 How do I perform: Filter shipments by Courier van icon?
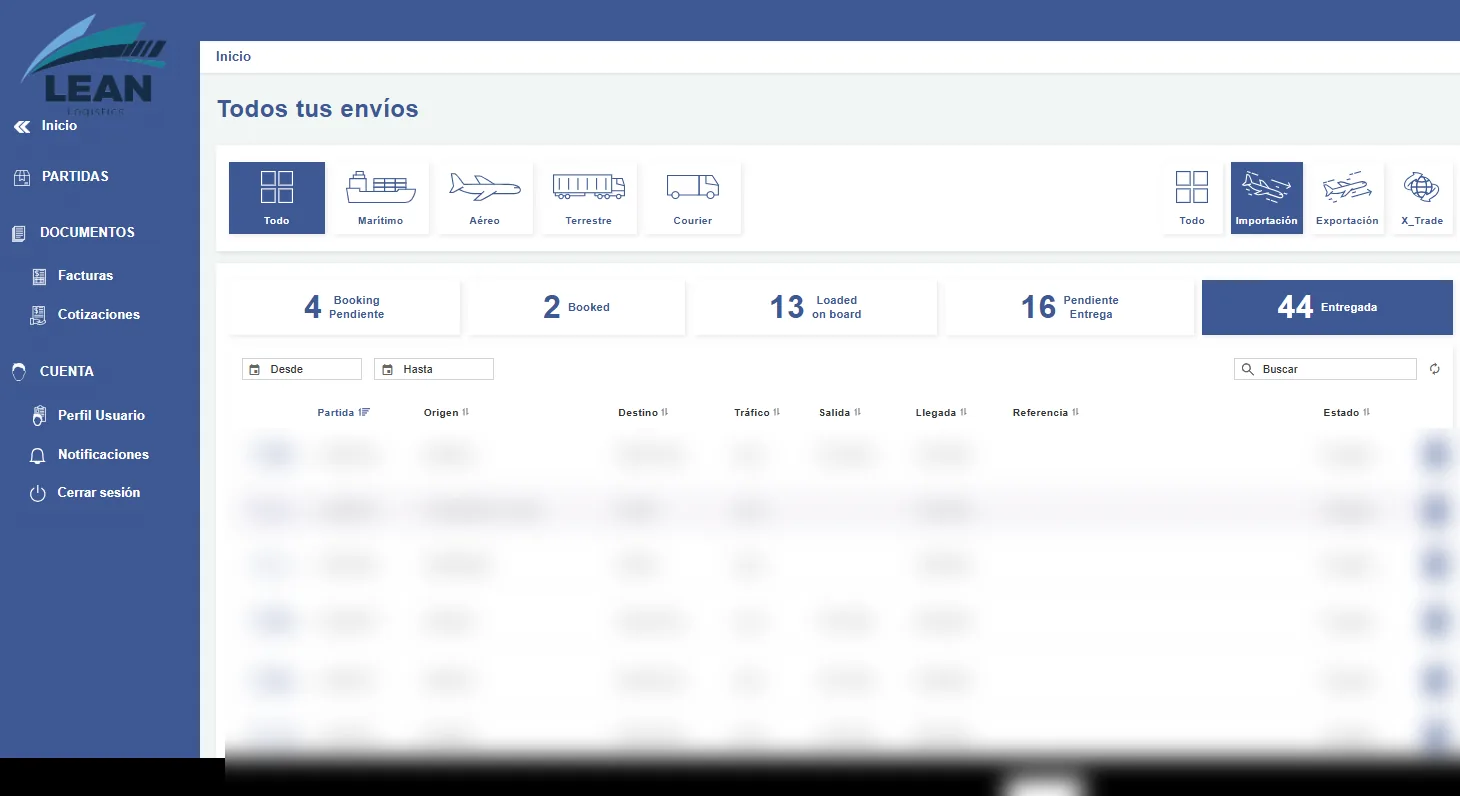pos(693,198)
